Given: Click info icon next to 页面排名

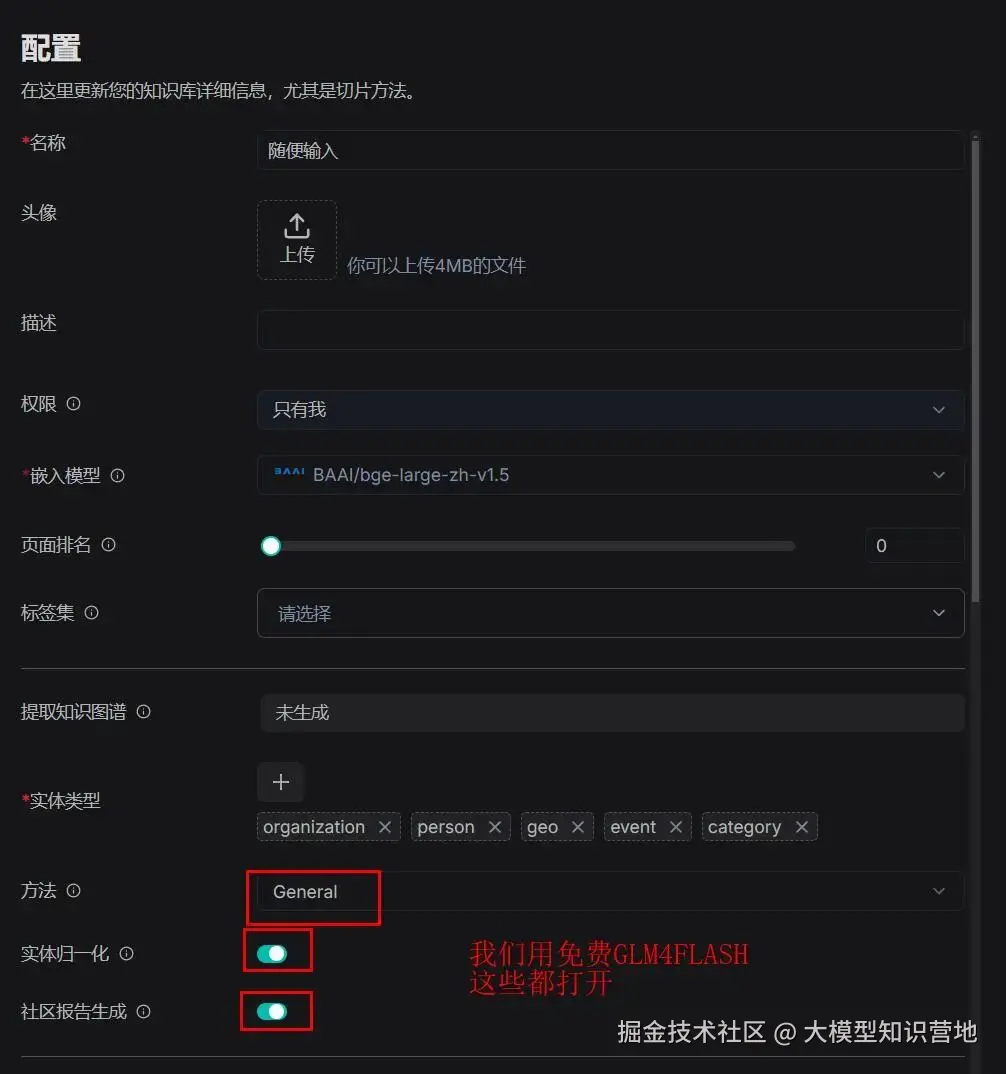Looking at the screenshot, I should 108,545.
